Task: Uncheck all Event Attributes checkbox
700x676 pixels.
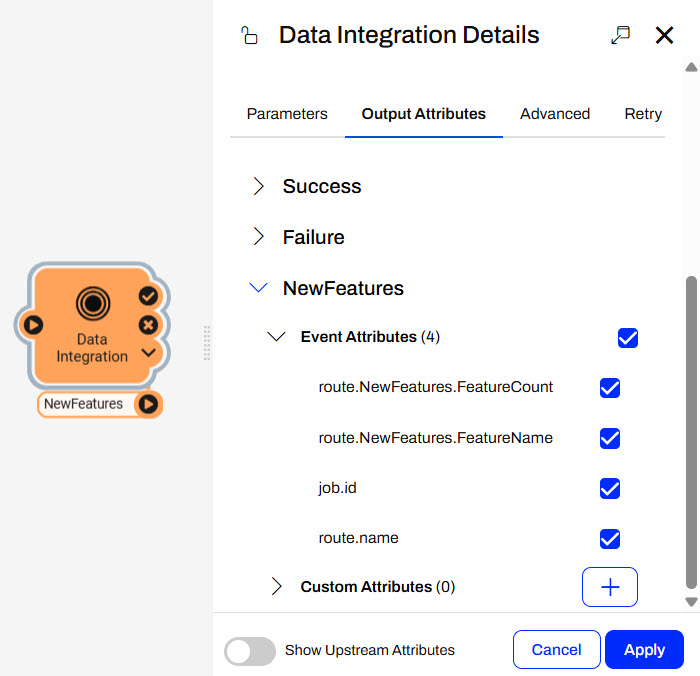Action: pos(628,338)
